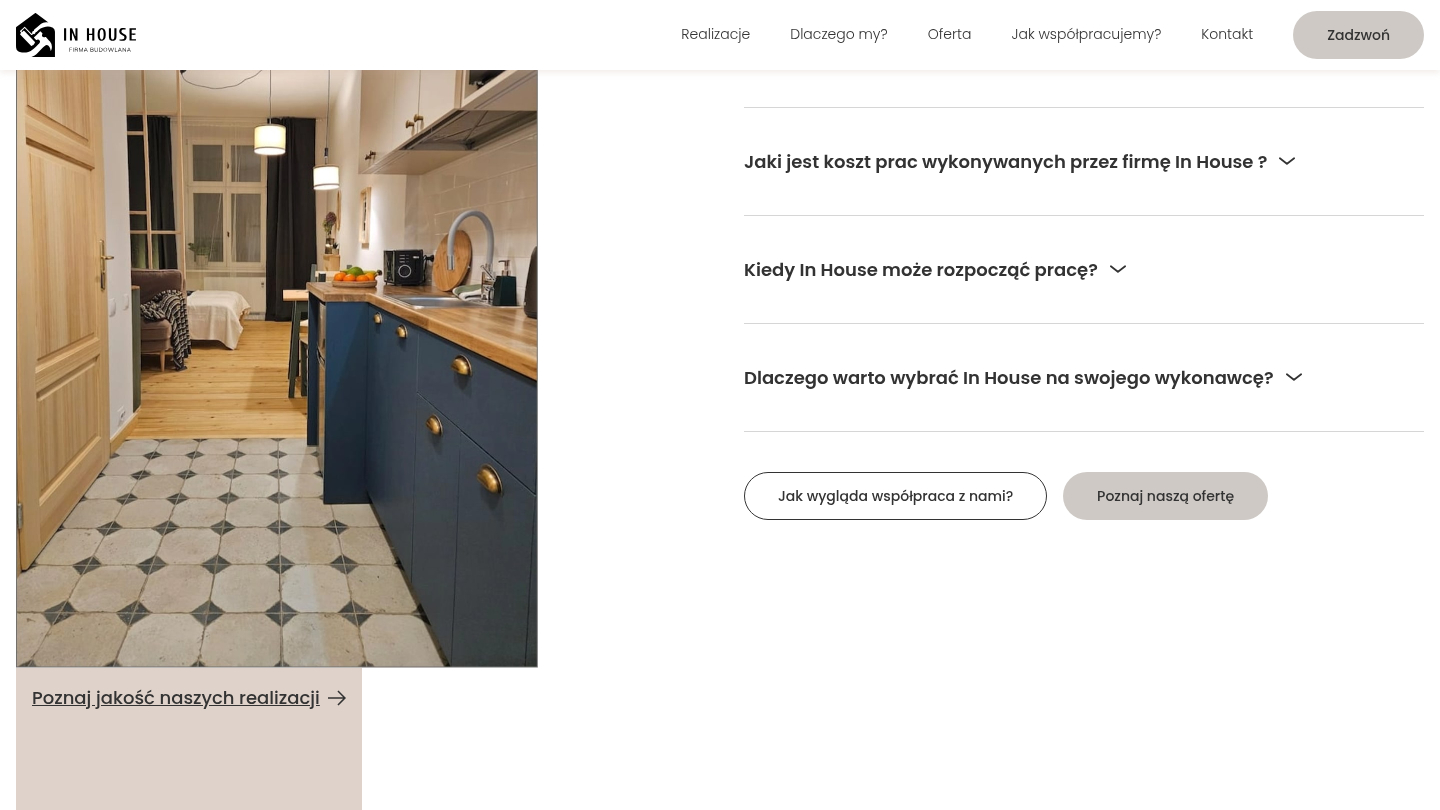Open the Realizacje menu item
The width and height of the screenshot is (1440, 810).
[715, 34]
